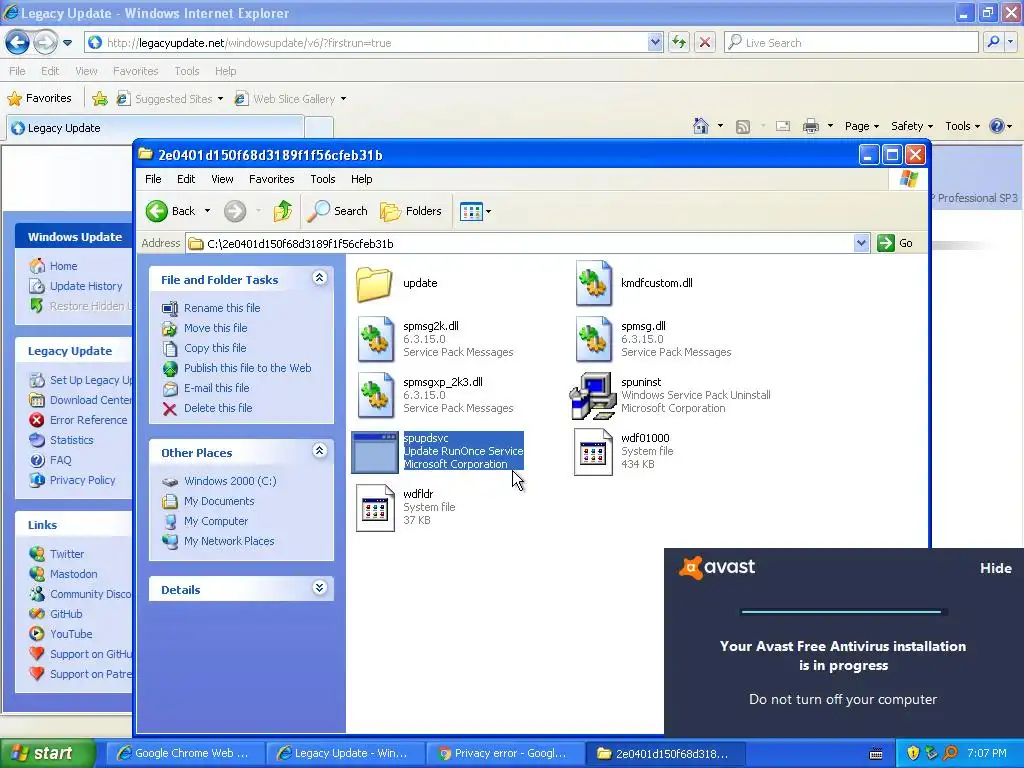Viewport: 1024px width, 768px height.
Task: Open Explorer Search tool
Action: (x=338, y=211)
